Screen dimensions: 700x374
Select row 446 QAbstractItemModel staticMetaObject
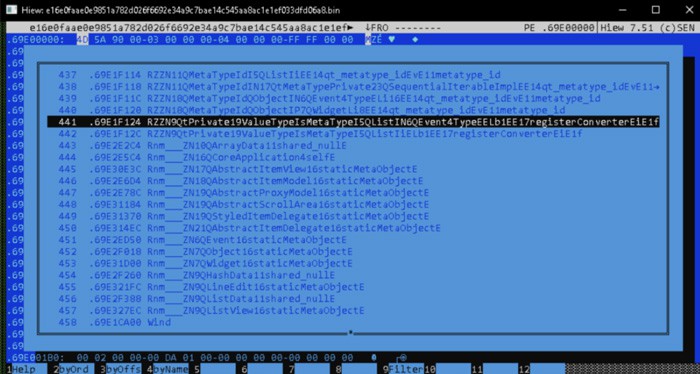pos(353,181)
